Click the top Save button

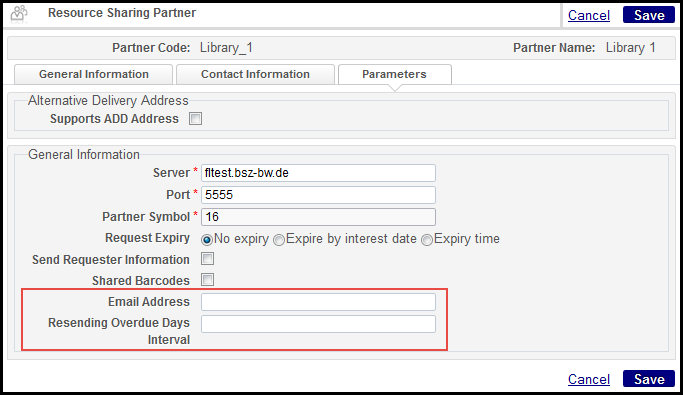click(649, 15)
